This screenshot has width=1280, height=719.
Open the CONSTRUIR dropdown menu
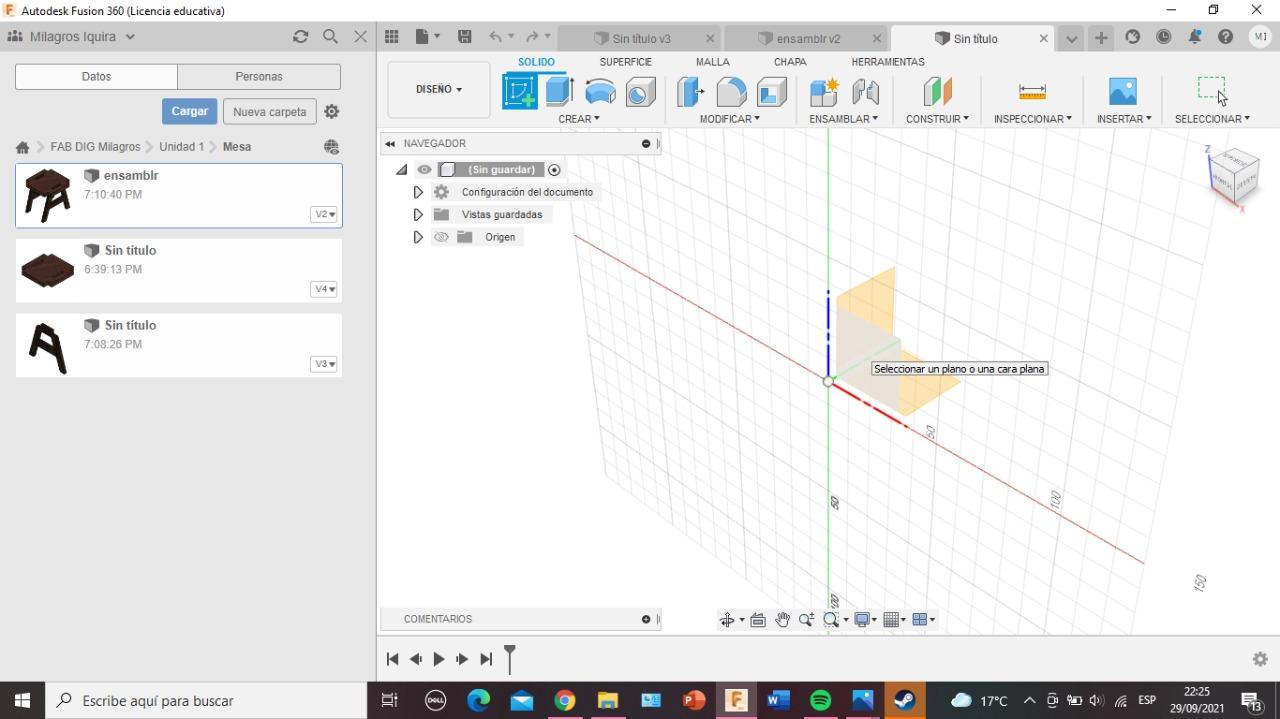coord(937,119)
